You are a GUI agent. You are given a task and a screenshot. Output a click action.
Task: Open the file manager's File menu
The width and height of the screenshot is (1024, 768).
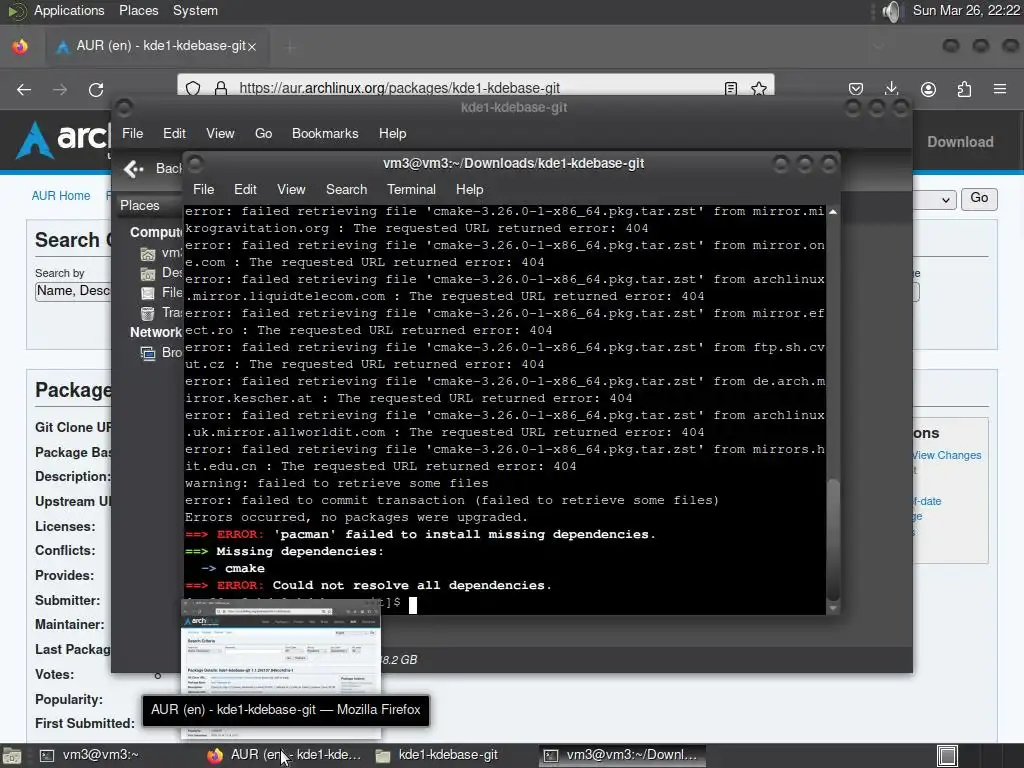click(132, 133)
